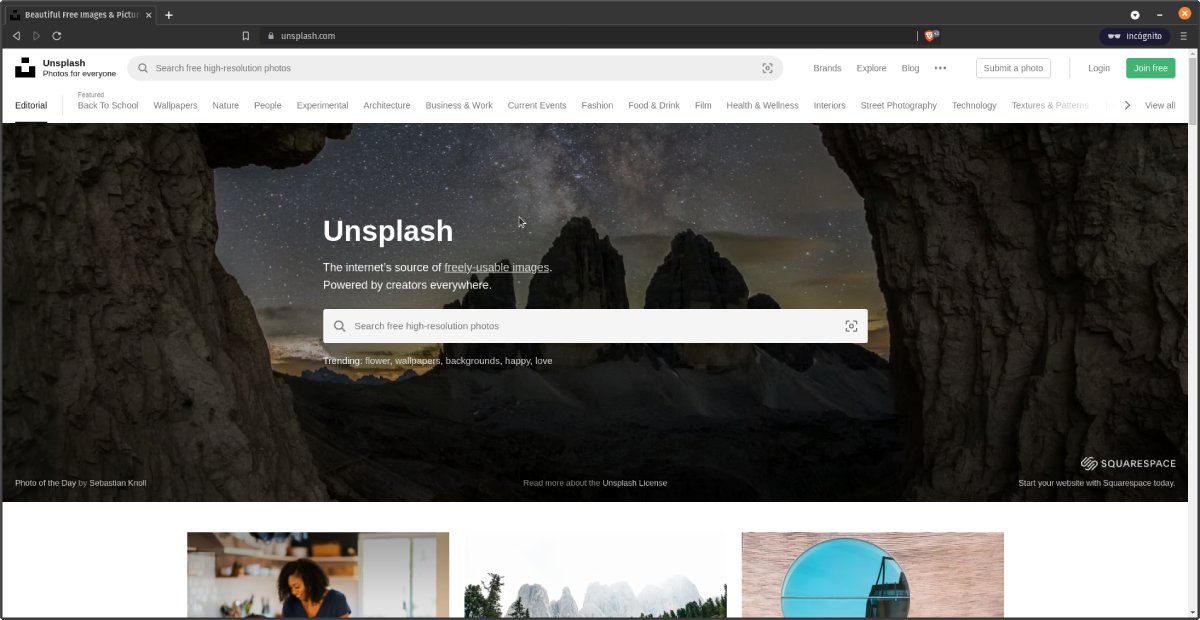This screenshot has height=620, width=1200.
Task: Open visual search in the top search bar
Action: (x=767, y=68)
